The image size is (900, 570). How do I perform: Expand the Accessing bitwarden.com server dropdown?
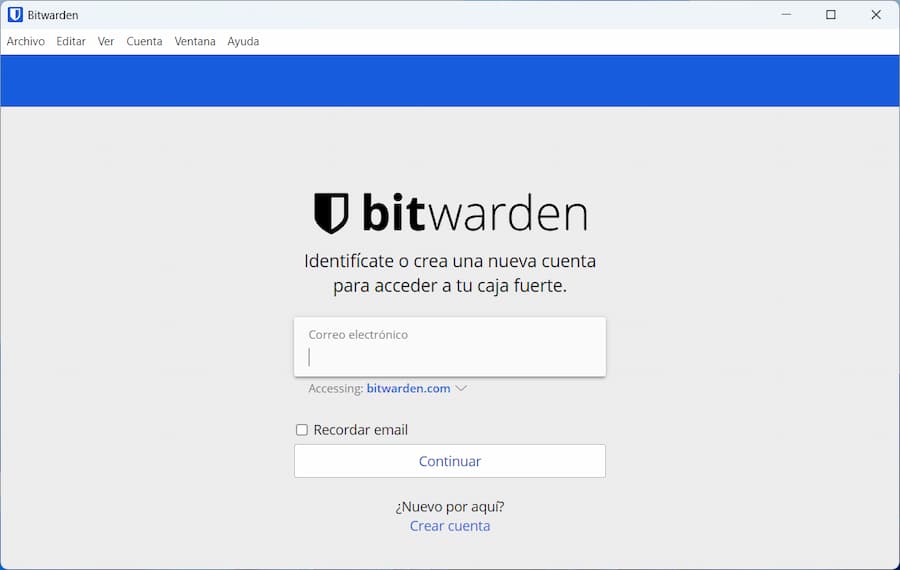point(417,389)
